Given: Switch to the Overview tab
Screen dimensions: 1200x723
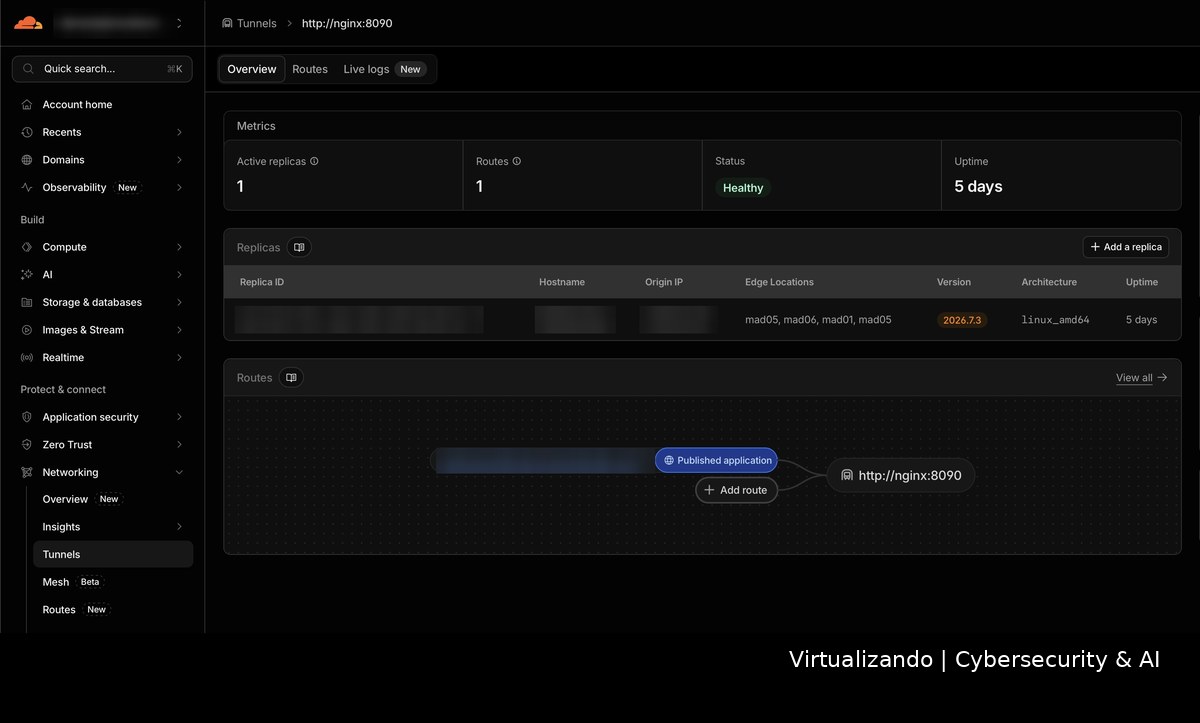Looking at the screenshot, I should pyautogui.click(x=252, y=69).
